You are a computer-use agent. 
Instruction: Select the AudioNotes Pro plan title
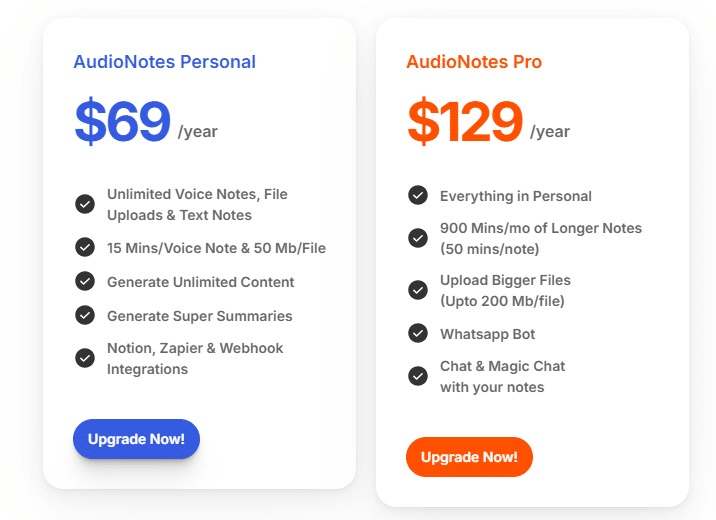[x=474, y=62]
